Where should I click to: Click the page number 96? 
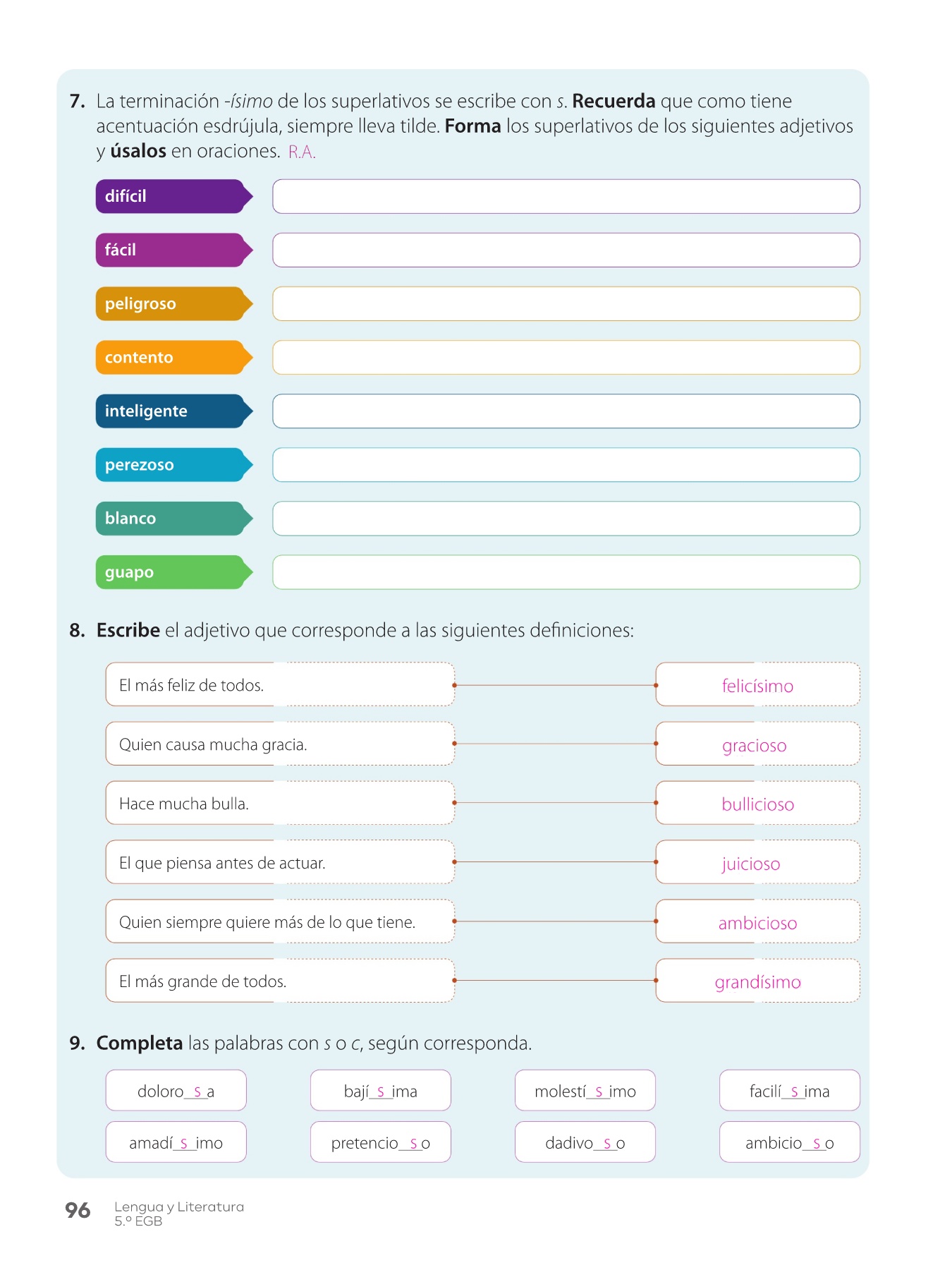[78, 1211]
